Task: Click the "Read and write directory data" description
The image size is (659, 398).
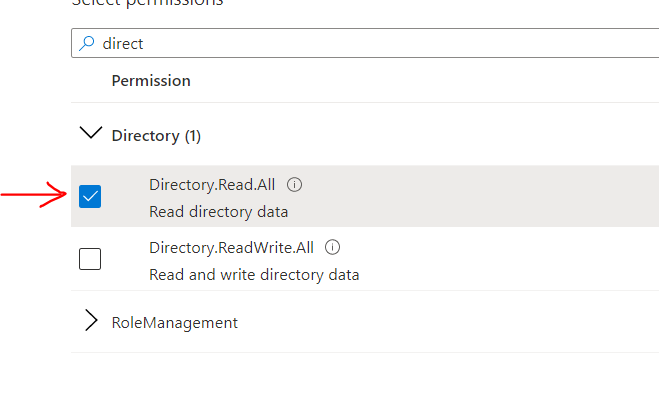Action: [254, 275]
